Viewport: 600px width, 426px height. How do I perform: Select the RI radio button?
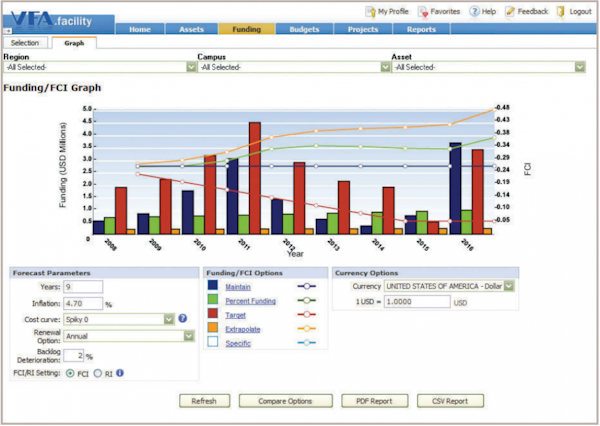coord(98,373)
